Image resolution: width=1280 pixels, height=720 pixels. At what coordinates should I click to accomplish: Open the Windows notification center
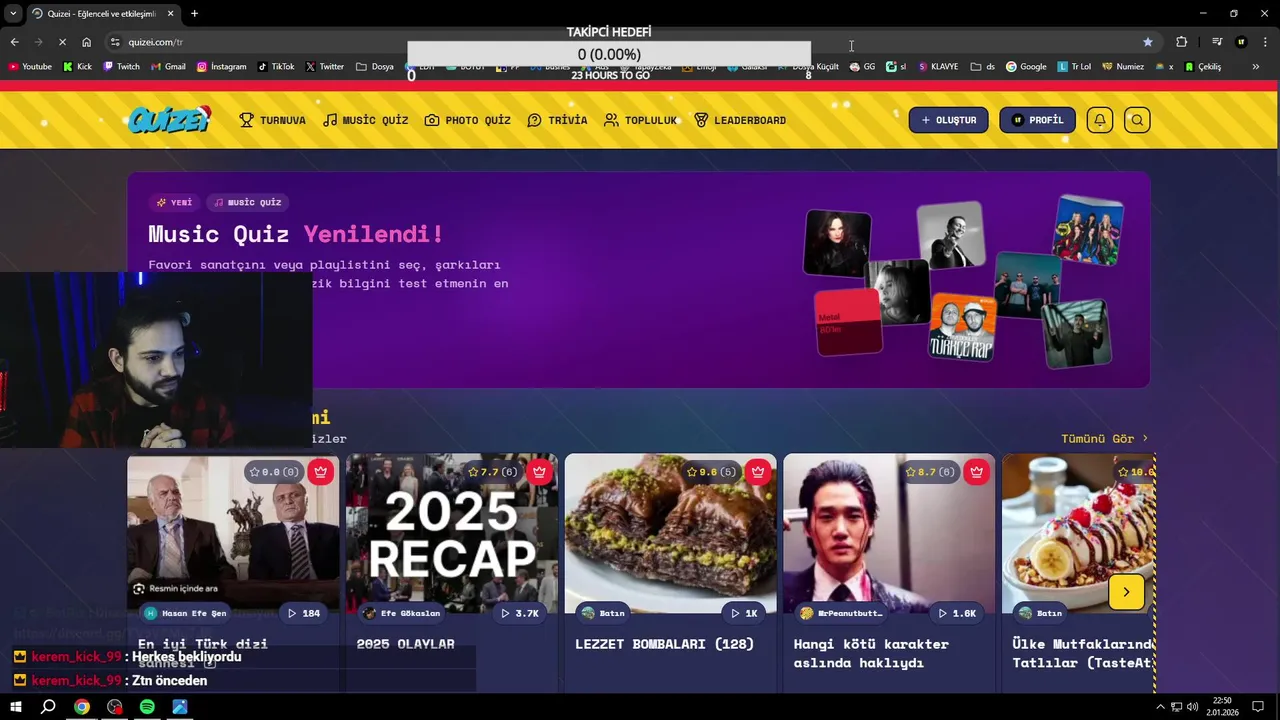point(1258,707)
